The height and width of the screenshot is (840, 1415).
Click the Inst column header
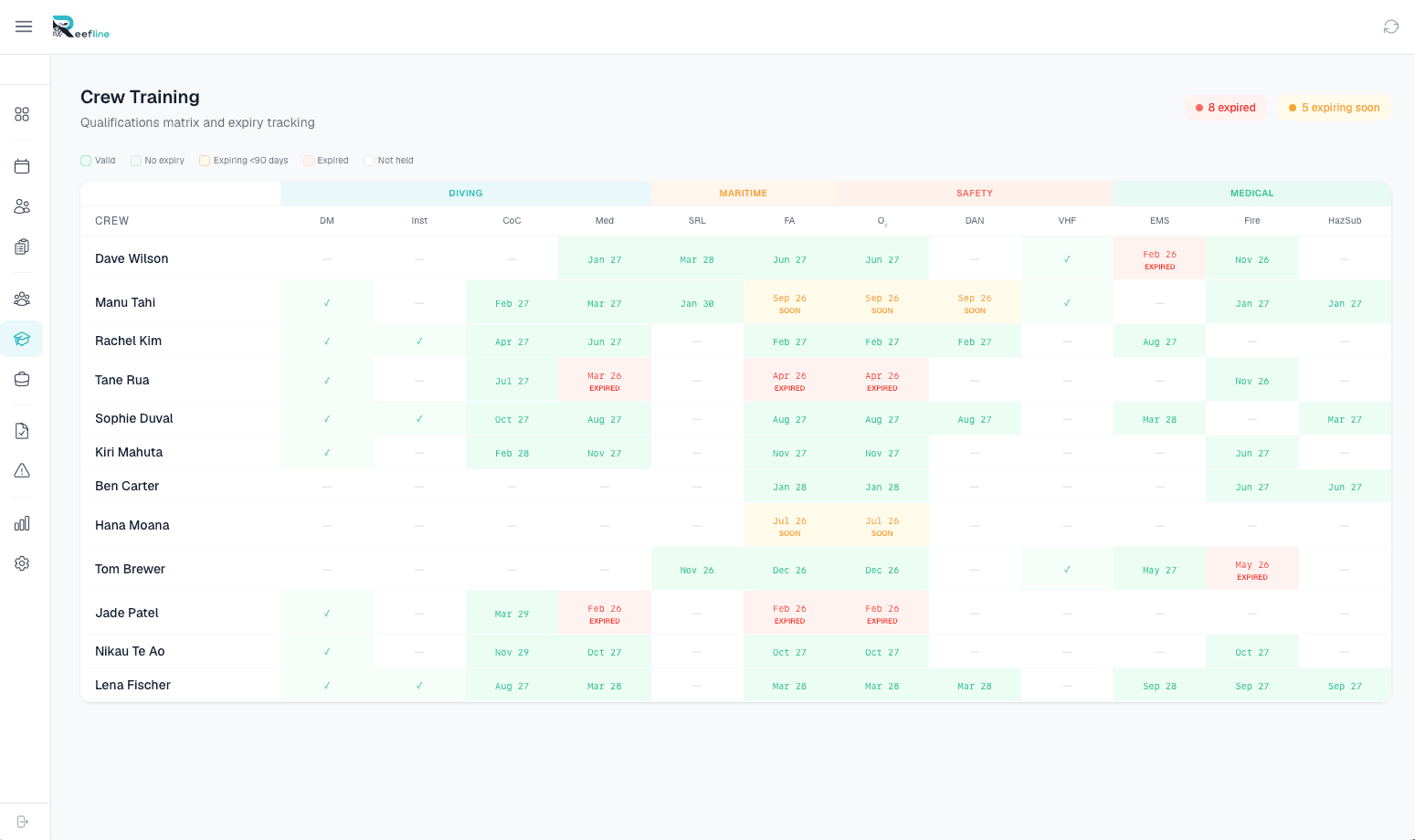tap(419, 221)
